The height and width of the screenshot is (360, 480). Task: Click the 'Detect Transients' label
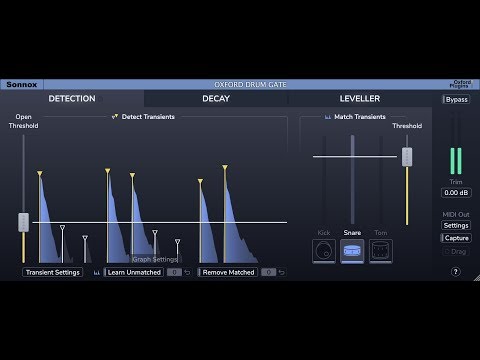click(148, 117)
